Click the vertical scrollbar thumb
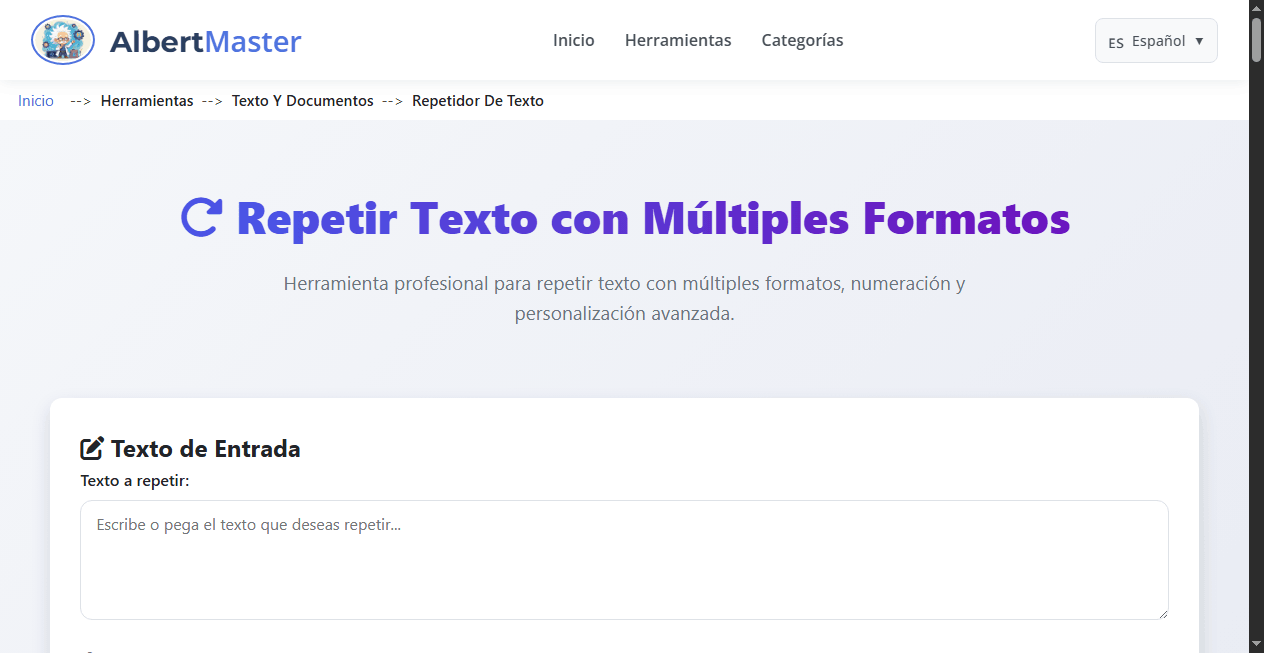Screen dimensions: 1264x653 click(x=1256, y=40)
